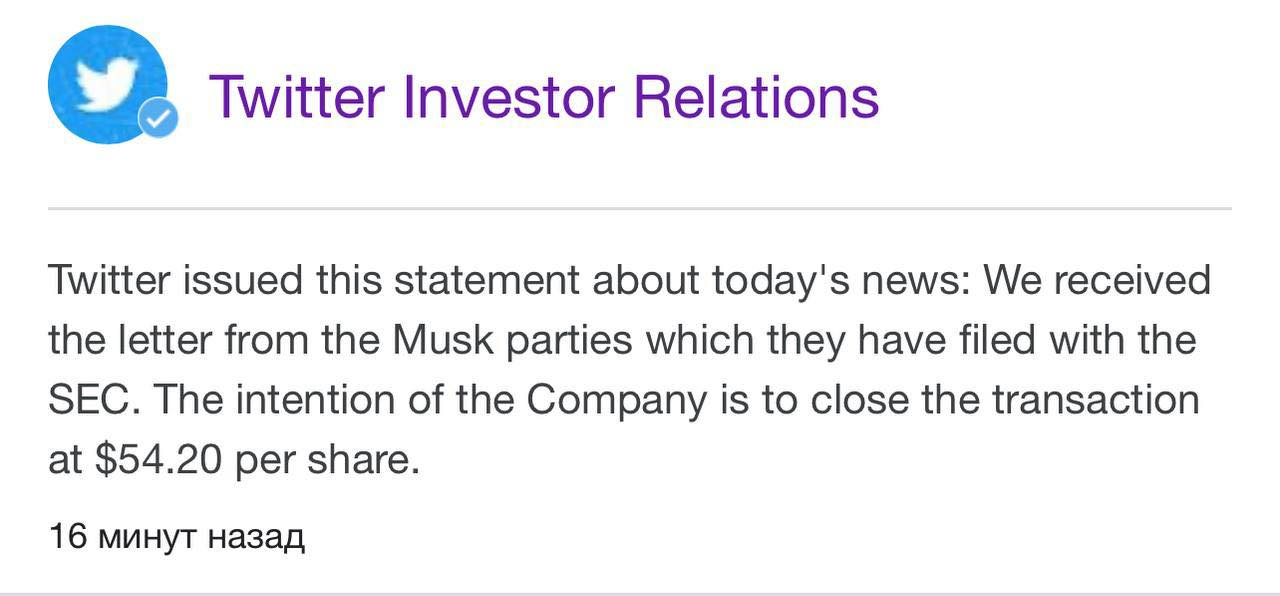Click the word "parties" in the statement

[571, 340]
